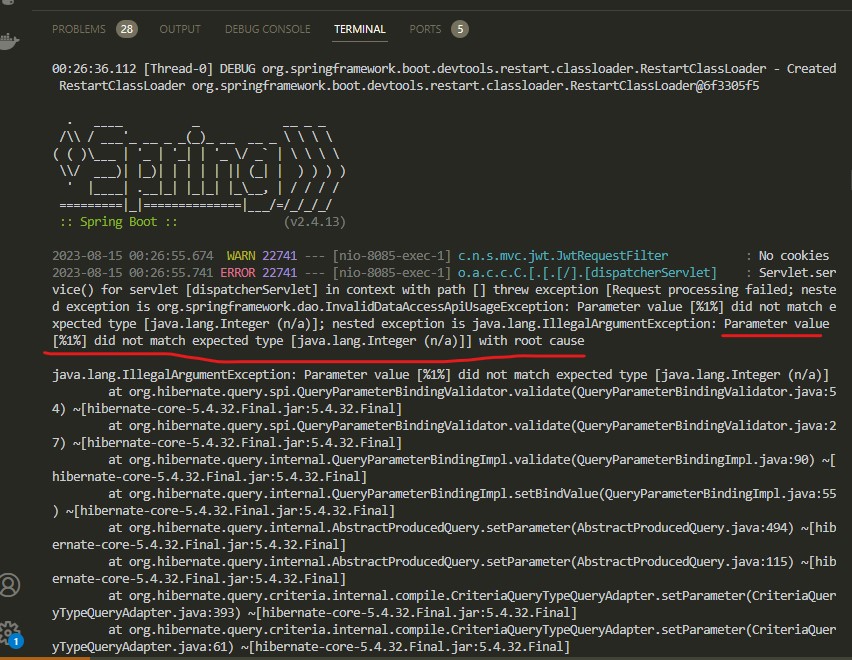852x660 pixels.
Task: Open the Docker view in the activity bar
Action: point(10,41)
